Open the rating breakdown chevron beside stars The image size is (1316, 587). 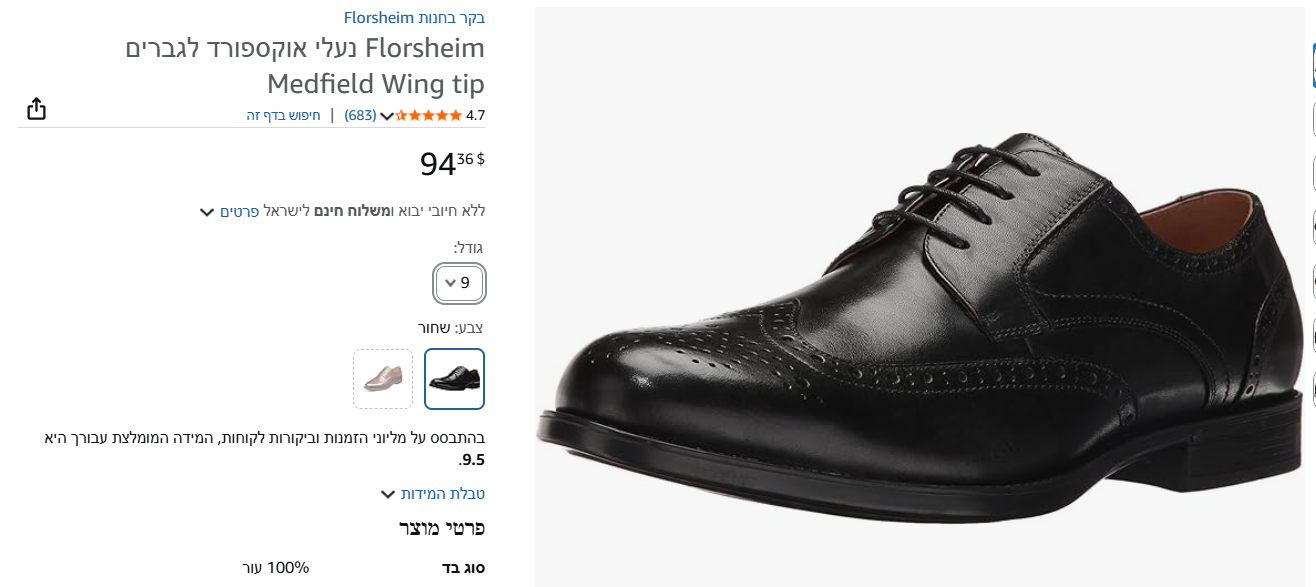(x=387, y=116)
